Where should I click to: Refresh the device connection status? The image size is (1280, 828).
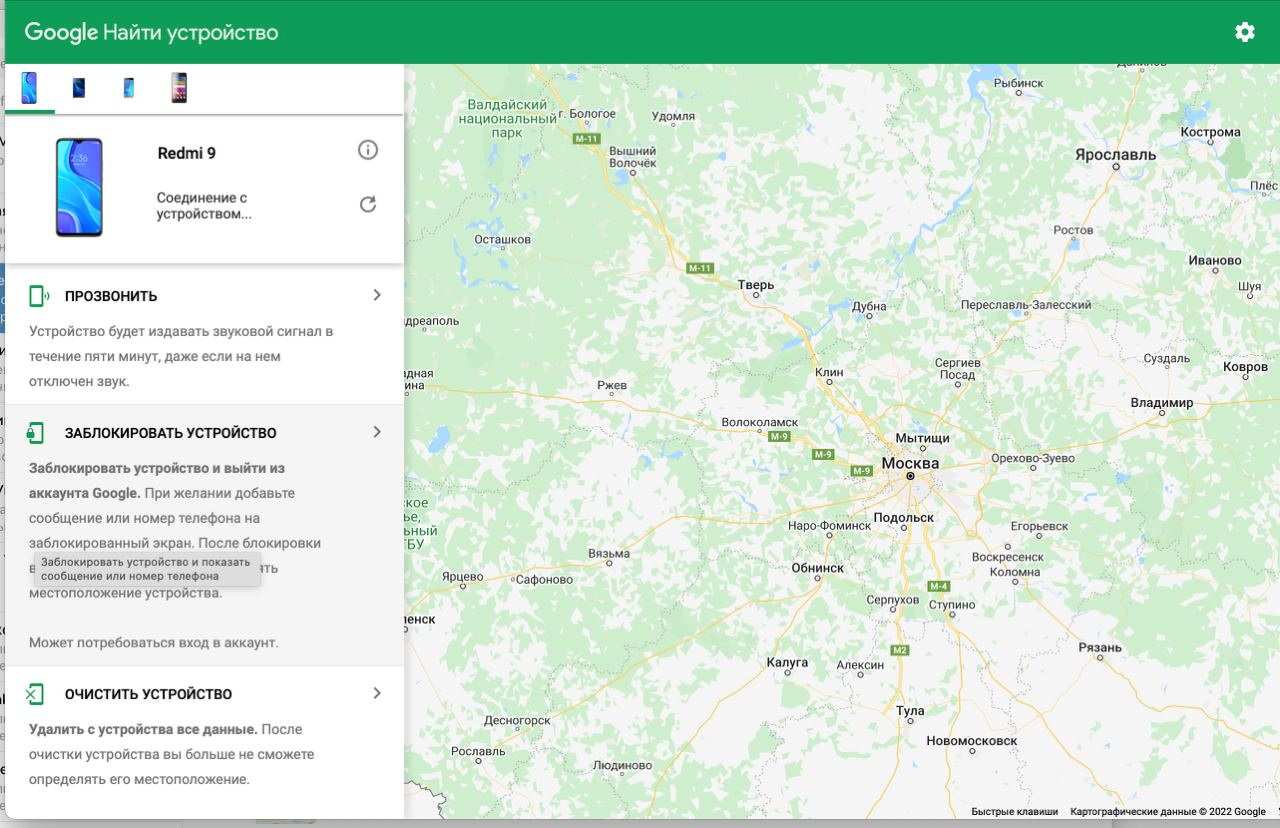(x=368, y=205)
